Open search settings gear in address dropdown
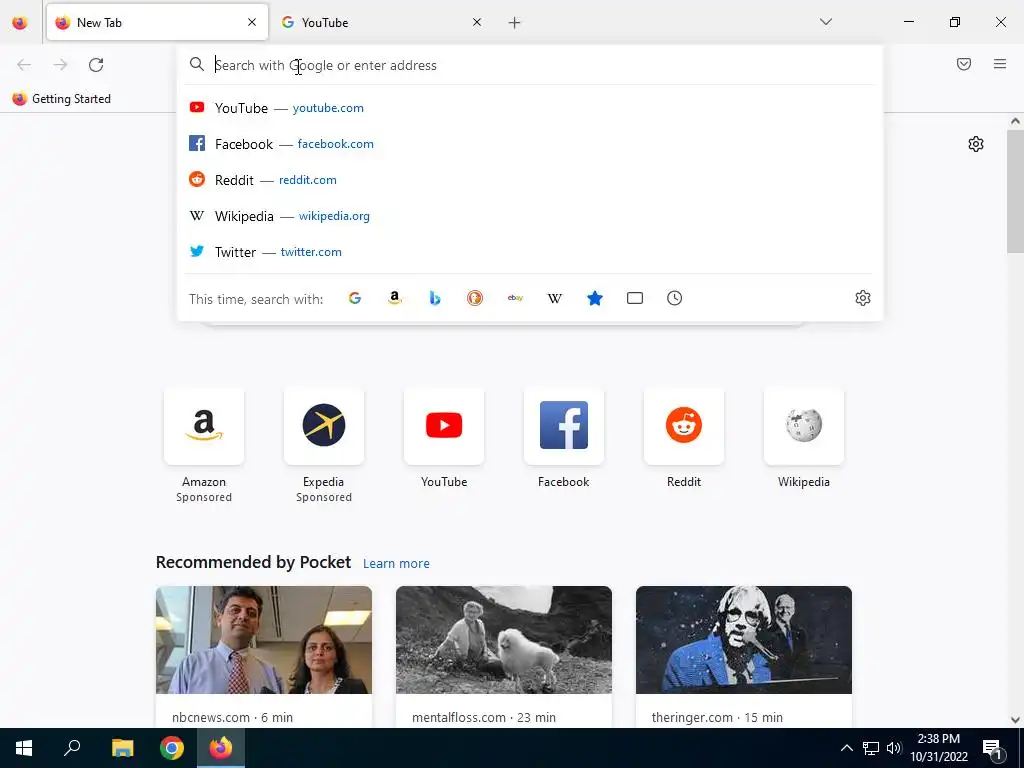1024x768 pixels. [863, 298]
